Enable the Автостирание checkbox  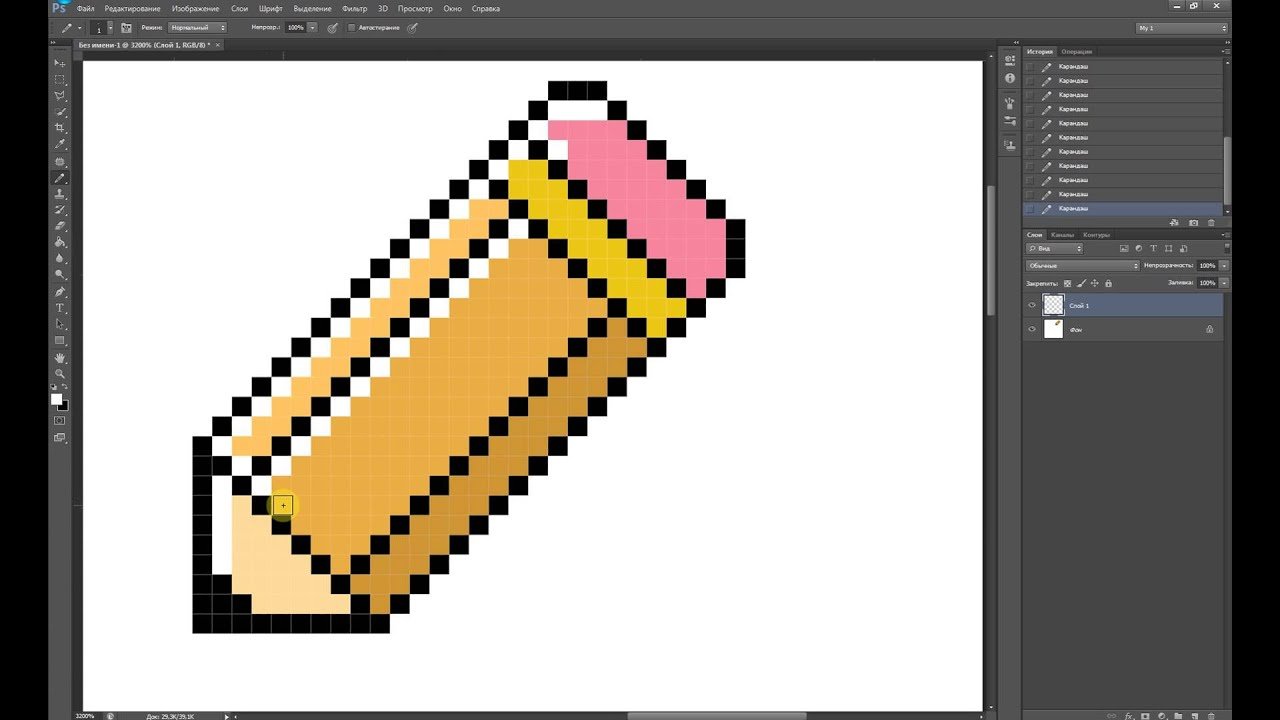[x=351, y=27]
